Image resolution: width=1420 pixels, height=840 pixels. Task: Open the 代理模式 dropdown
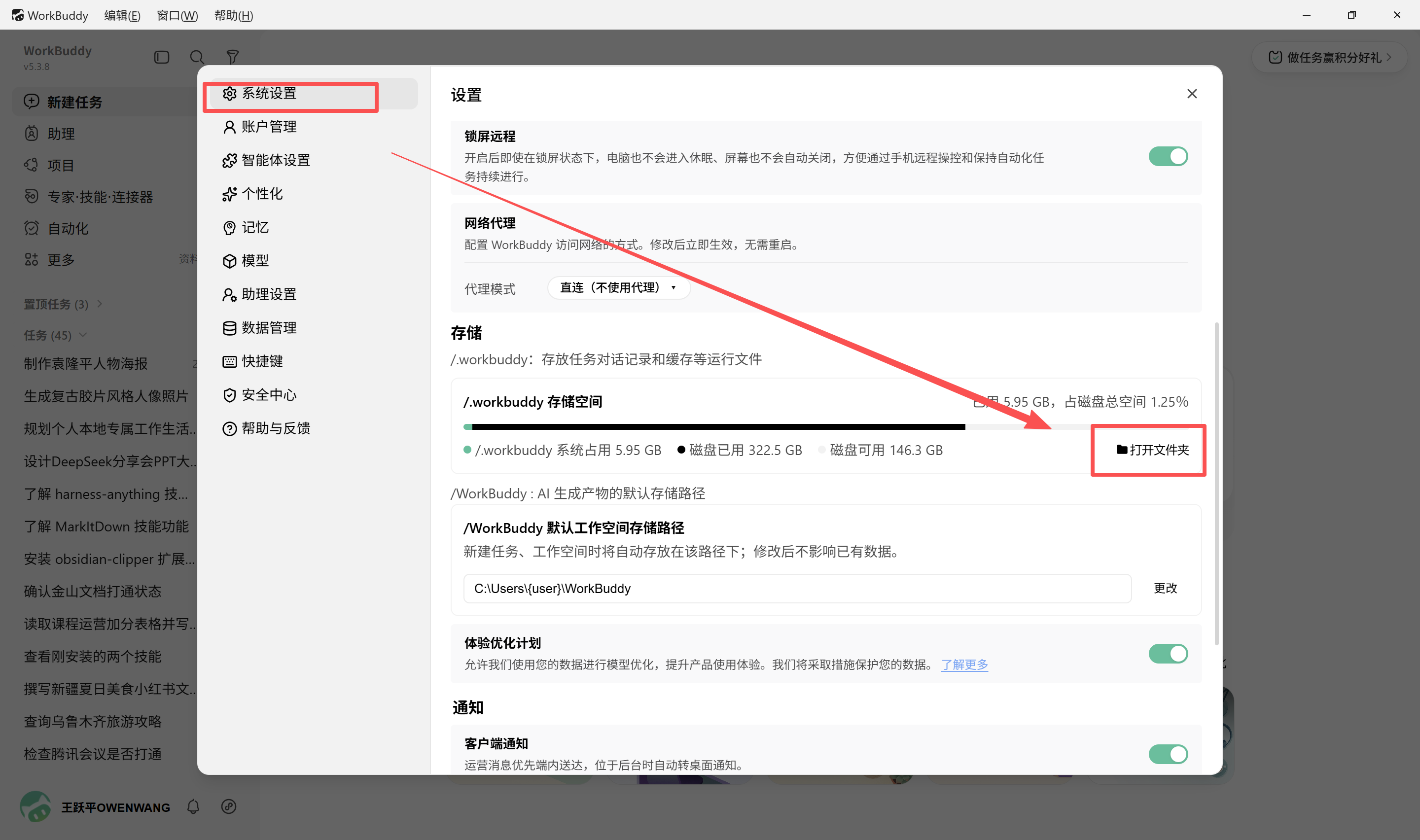click(x=619, y=288)
